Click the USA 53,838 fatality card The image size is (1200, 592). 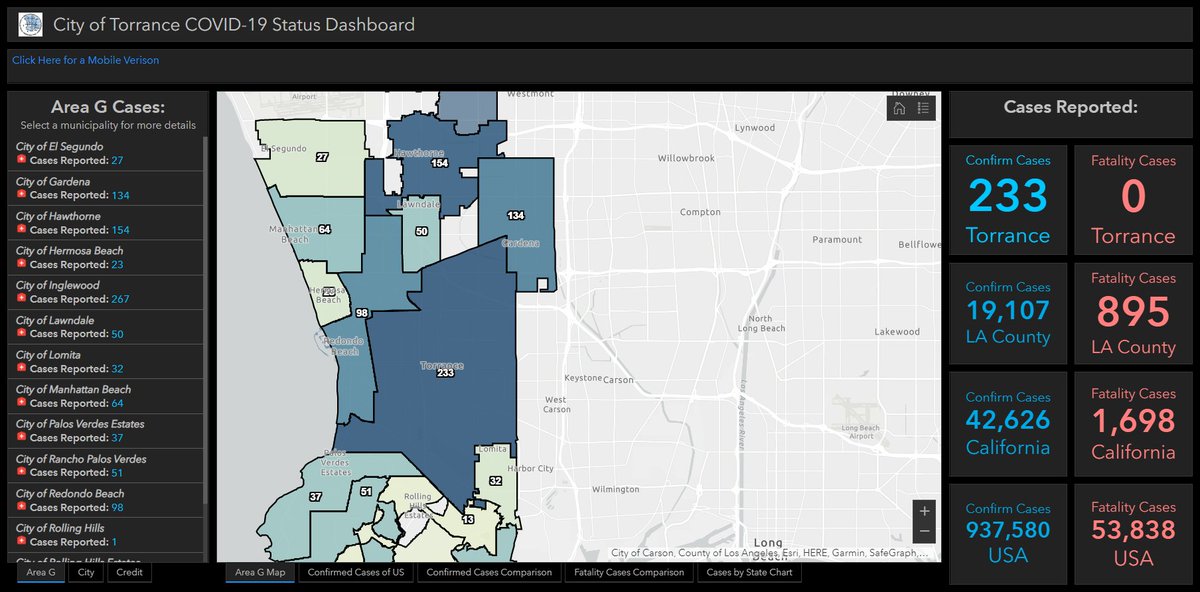pos(1133,534)
